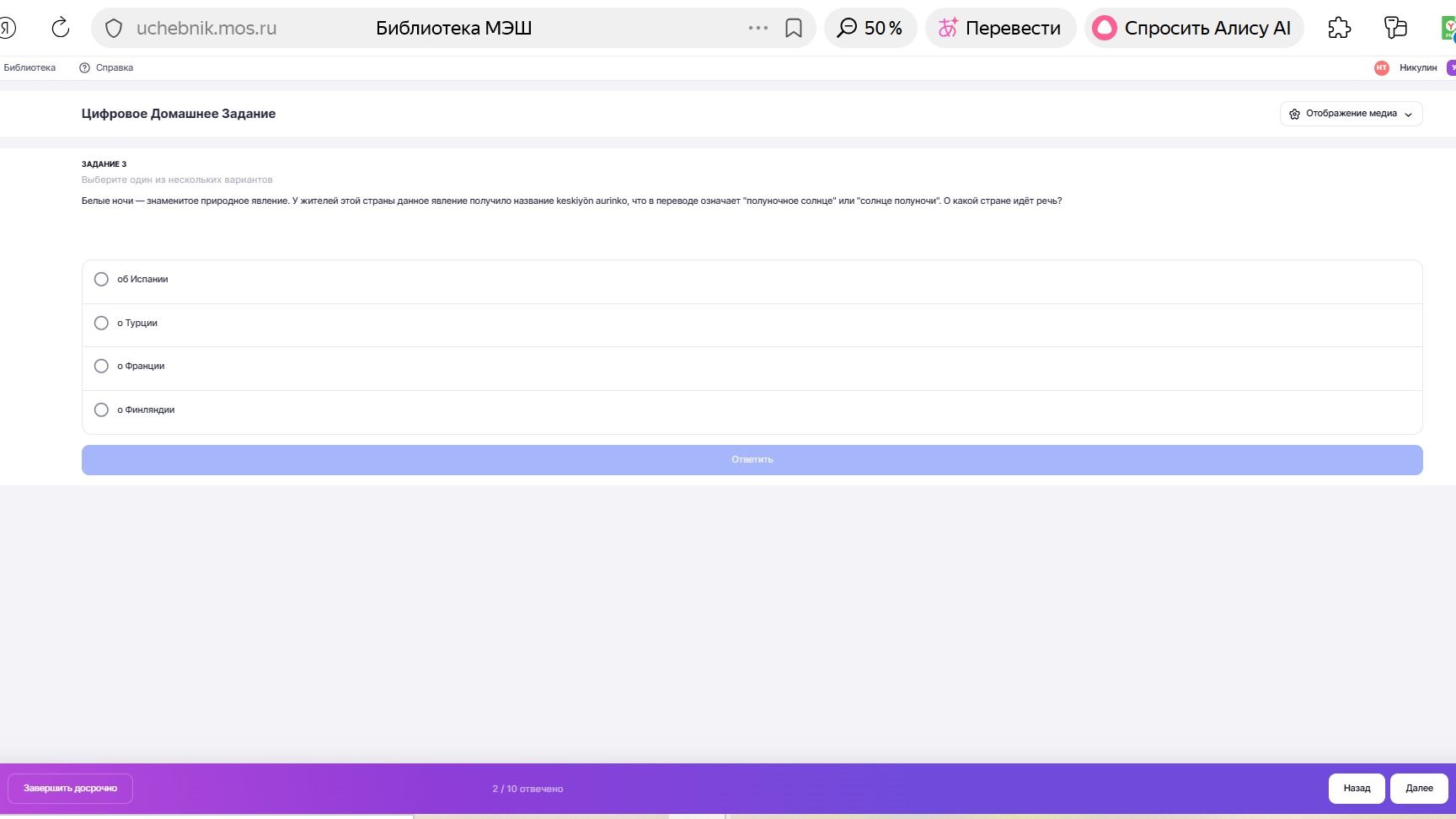The image size is (1456, 819).
Task: Reload the page with the refresh icon
Action: click(61, 28)
